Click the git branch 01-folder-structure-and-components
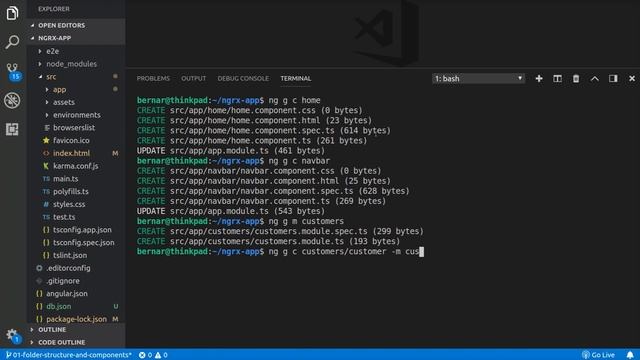Viewport: 640px width, 360px height. (x=69, y=355)
